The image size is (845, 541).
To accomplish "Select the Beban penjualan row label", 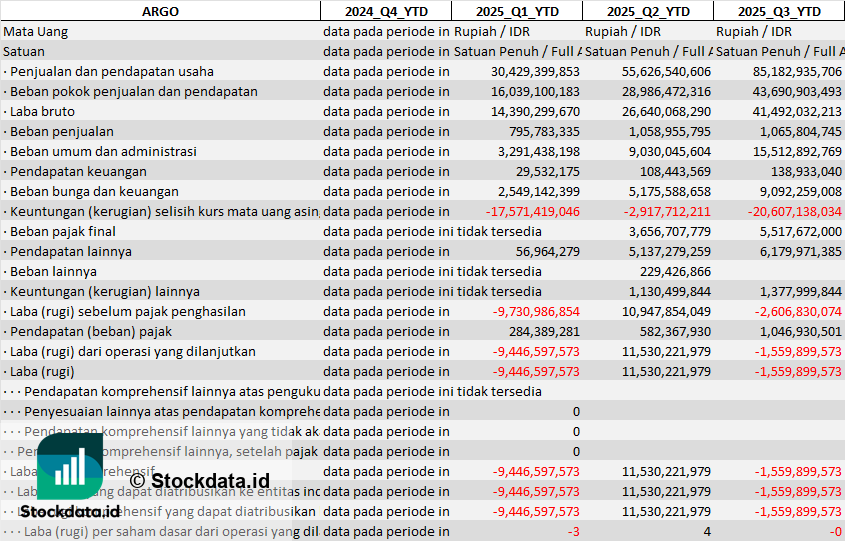I will (60, 131).
